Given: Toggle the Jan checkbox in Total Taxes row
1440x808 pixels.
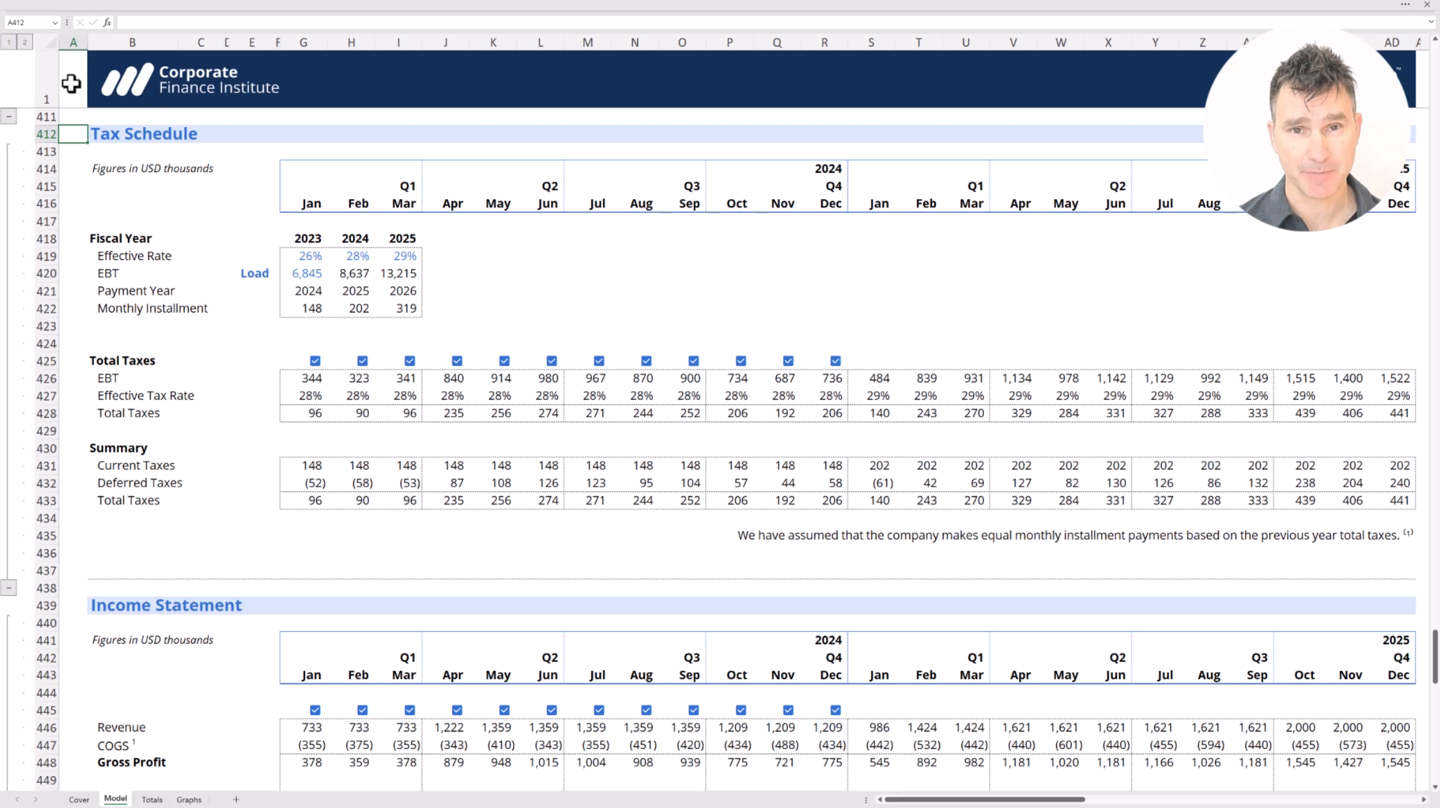Looking at the screenshot, I should tap(315, 361).
